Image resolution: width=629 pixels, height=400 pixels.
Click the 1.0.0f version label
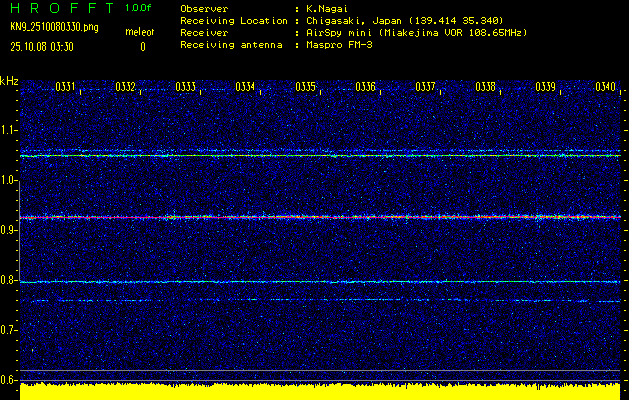tap(139, 8)
